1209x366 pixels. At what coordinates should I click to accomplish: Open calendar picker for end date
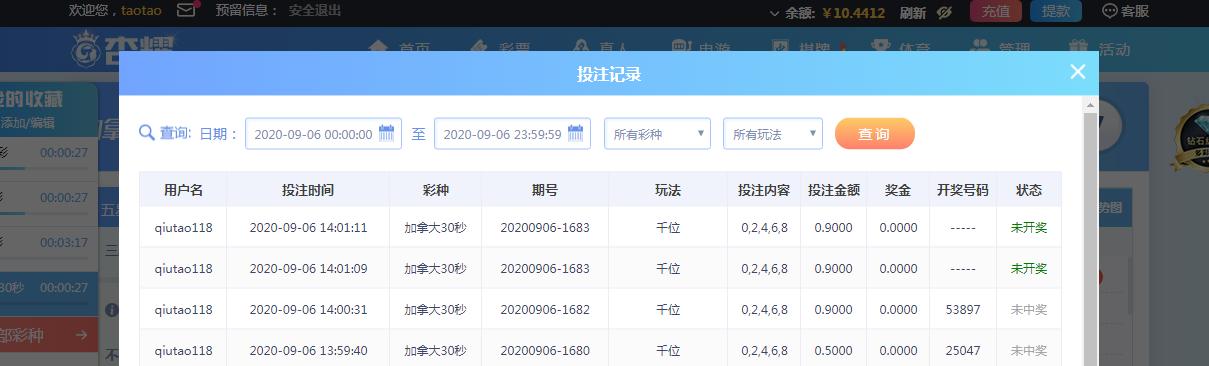[575, 134]
